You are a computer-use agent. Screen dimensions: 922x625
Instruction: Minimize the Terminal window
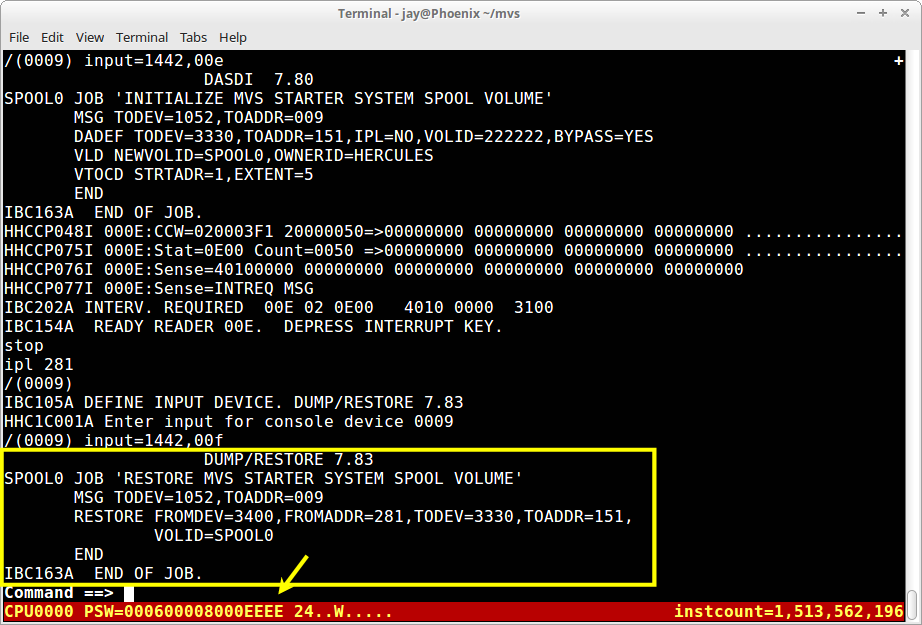click(861, 13)
